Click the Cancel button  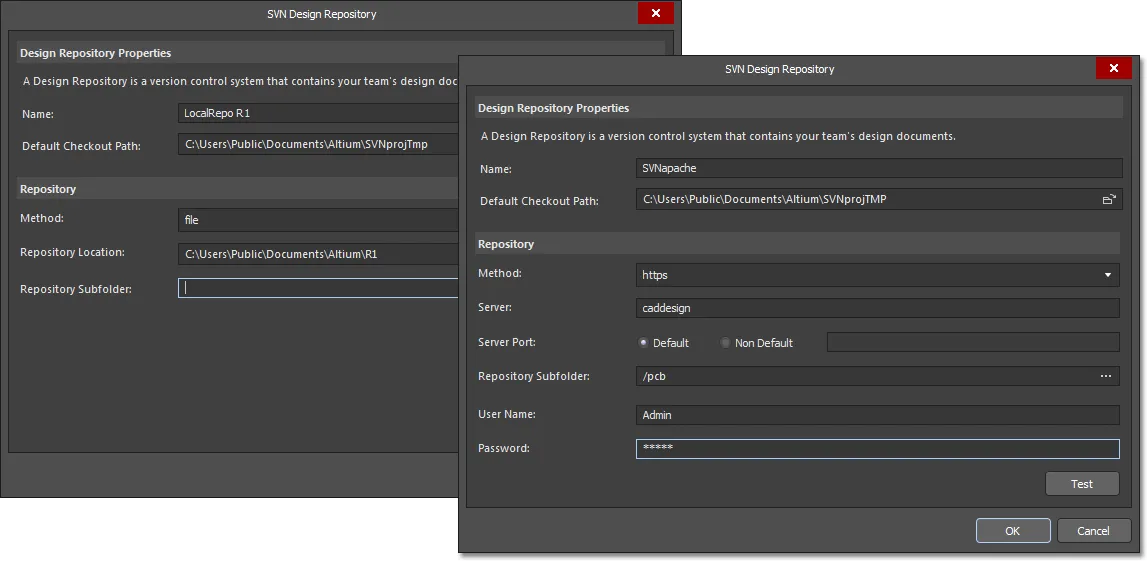point(1093,531)
